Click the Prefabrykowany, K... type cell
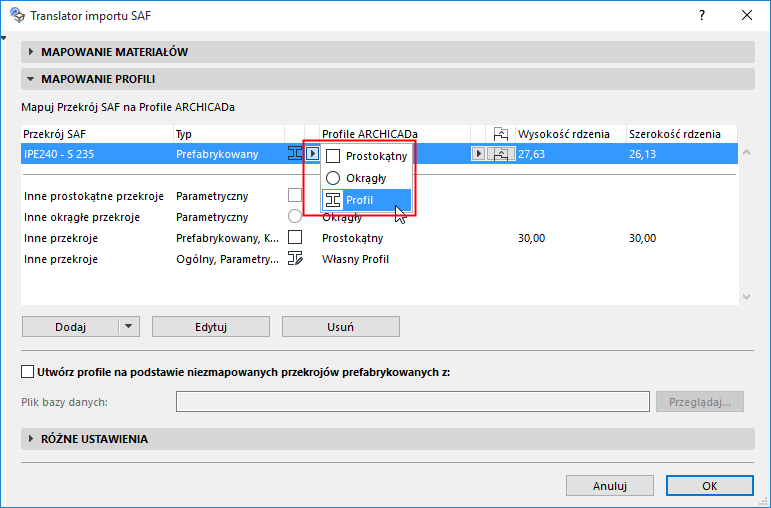 (227, 238)
